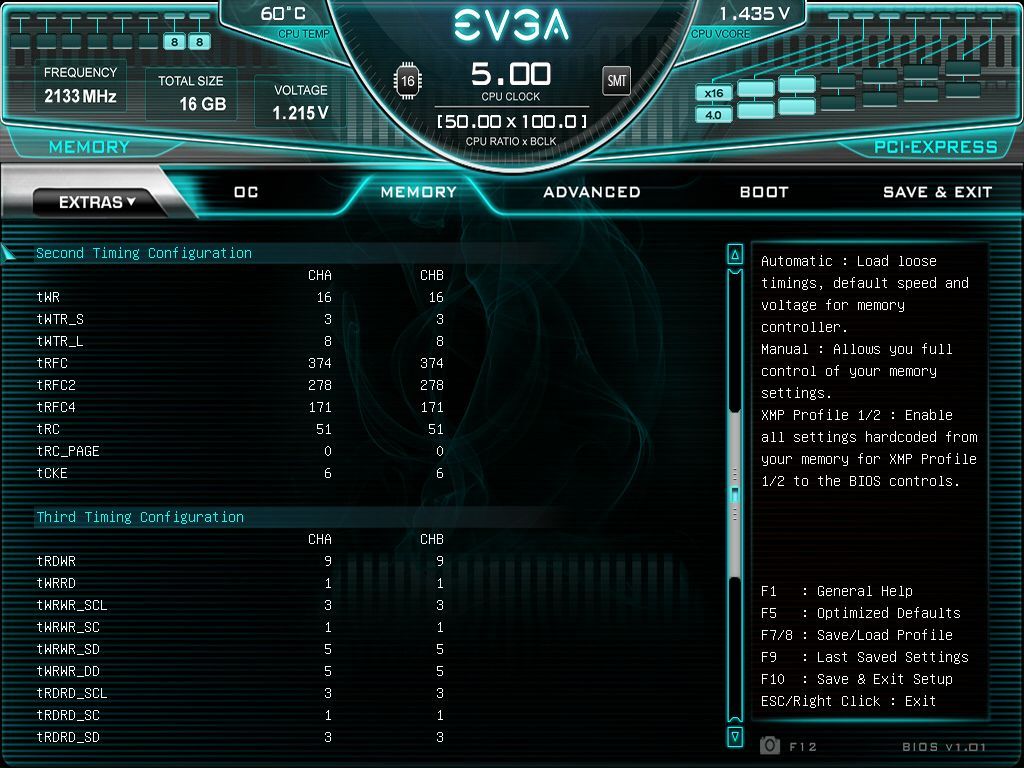
Task: Click the tWR CHB value 16
Action: coord(436,297)
